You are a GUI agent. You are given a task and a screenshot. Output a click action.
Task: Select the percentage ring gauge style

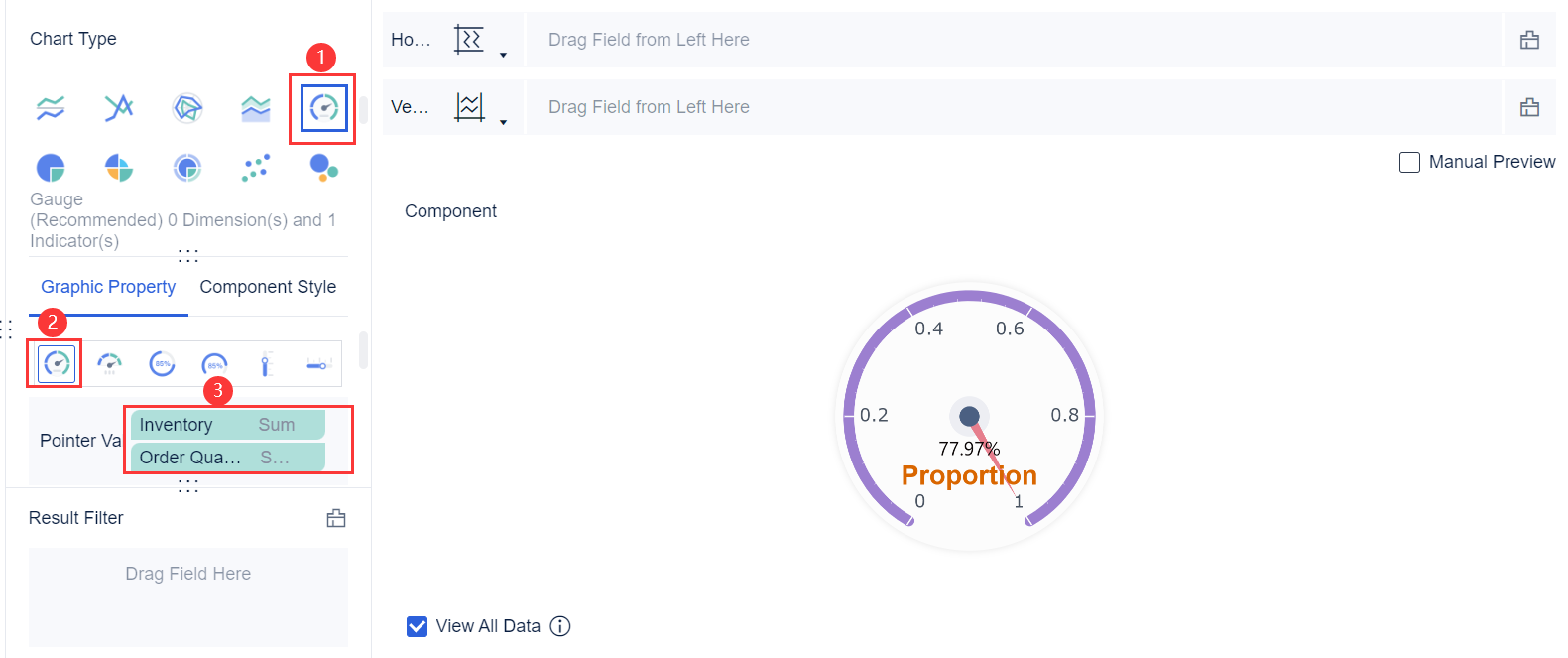pos(162,362)
